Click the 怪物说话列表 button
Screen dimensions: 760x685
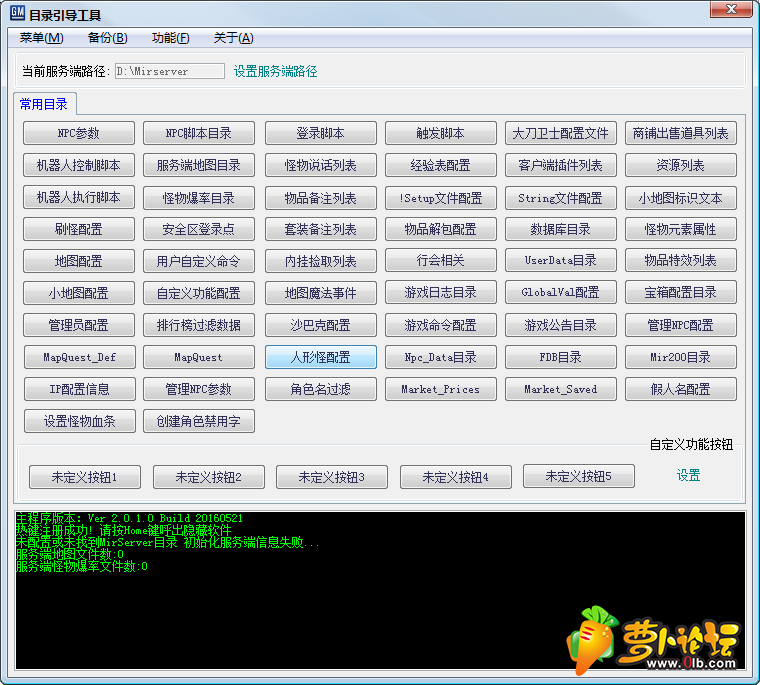[x=320, y=165]
